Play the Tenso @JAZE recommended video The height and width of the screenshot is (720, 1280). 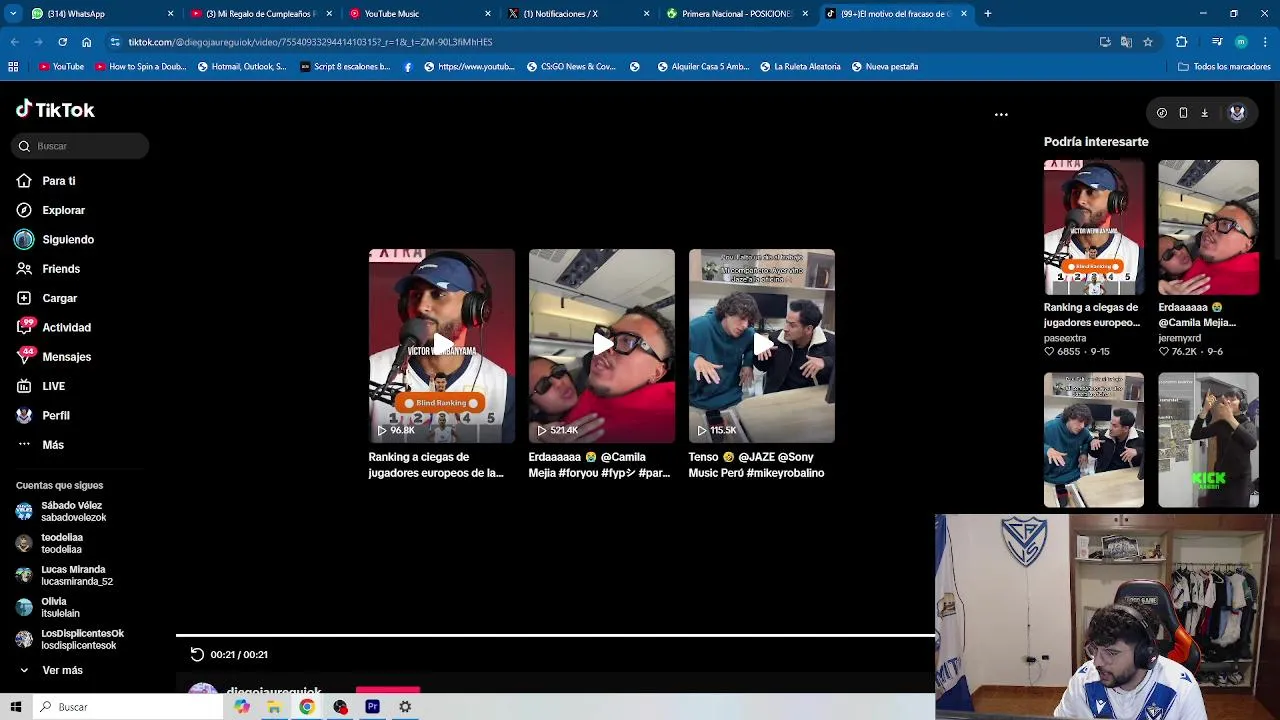click(x=762, y=346)
